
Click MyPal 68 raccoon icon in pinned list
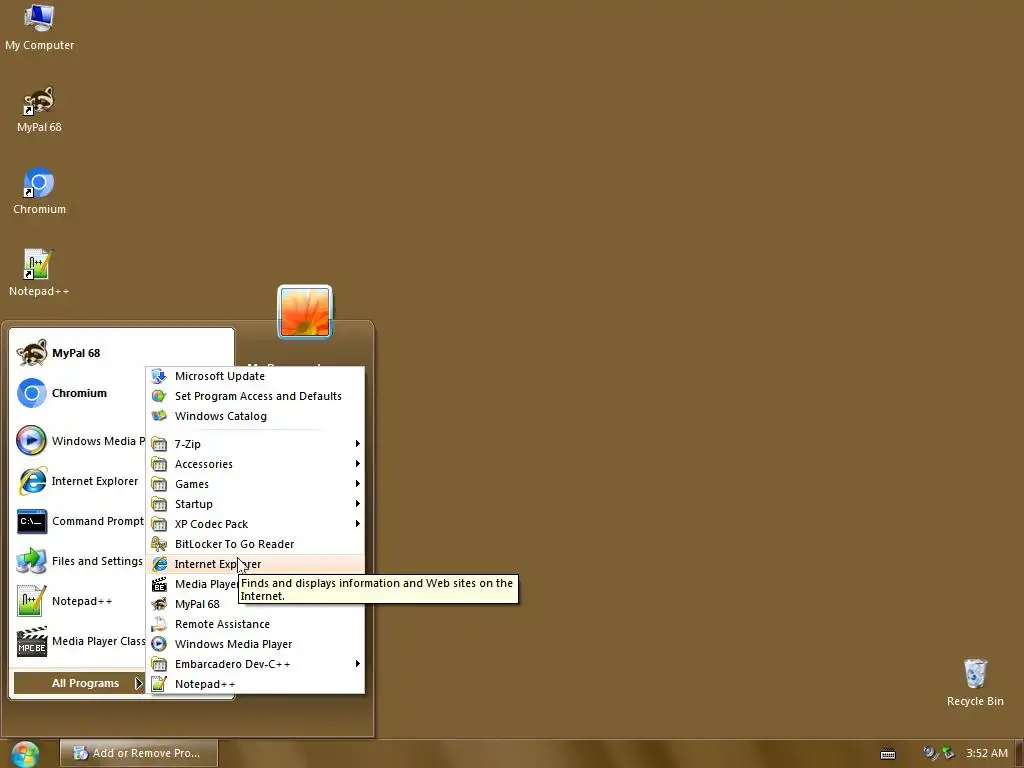[31, 353]
